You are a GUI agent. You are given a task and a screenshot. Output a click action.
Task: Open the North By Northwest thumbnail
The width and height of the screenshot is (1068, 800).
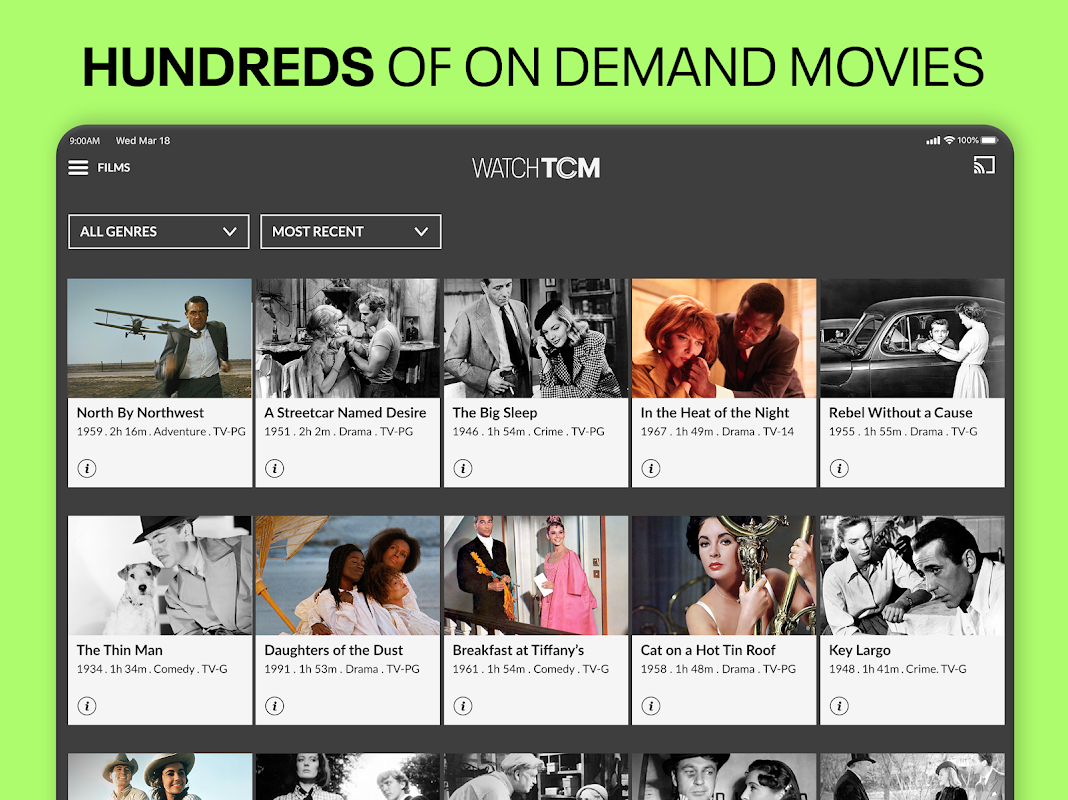159,338
